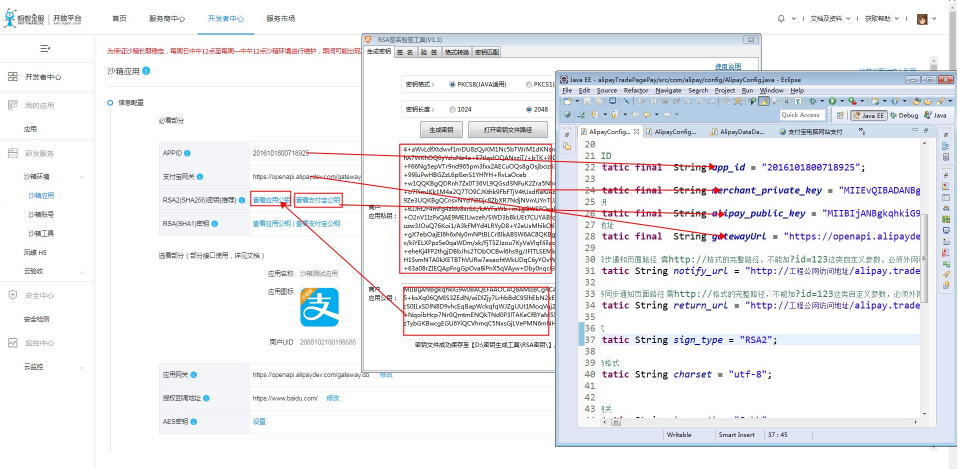
Task: Click the Suspend pause icon in Eclipse toolbar
Action: (654, 101)
